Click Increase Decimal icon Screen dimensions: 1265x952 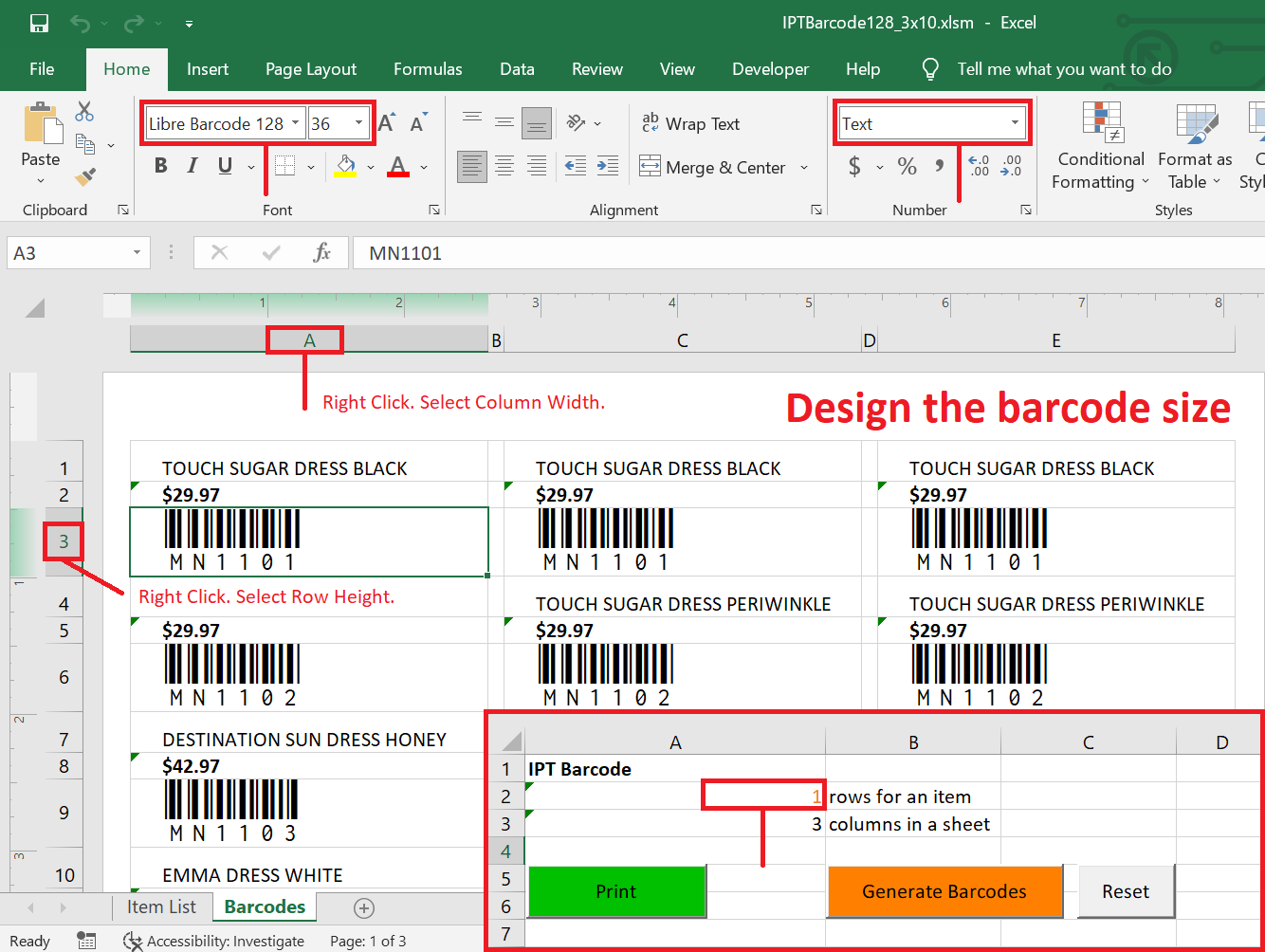coord(979,167)
